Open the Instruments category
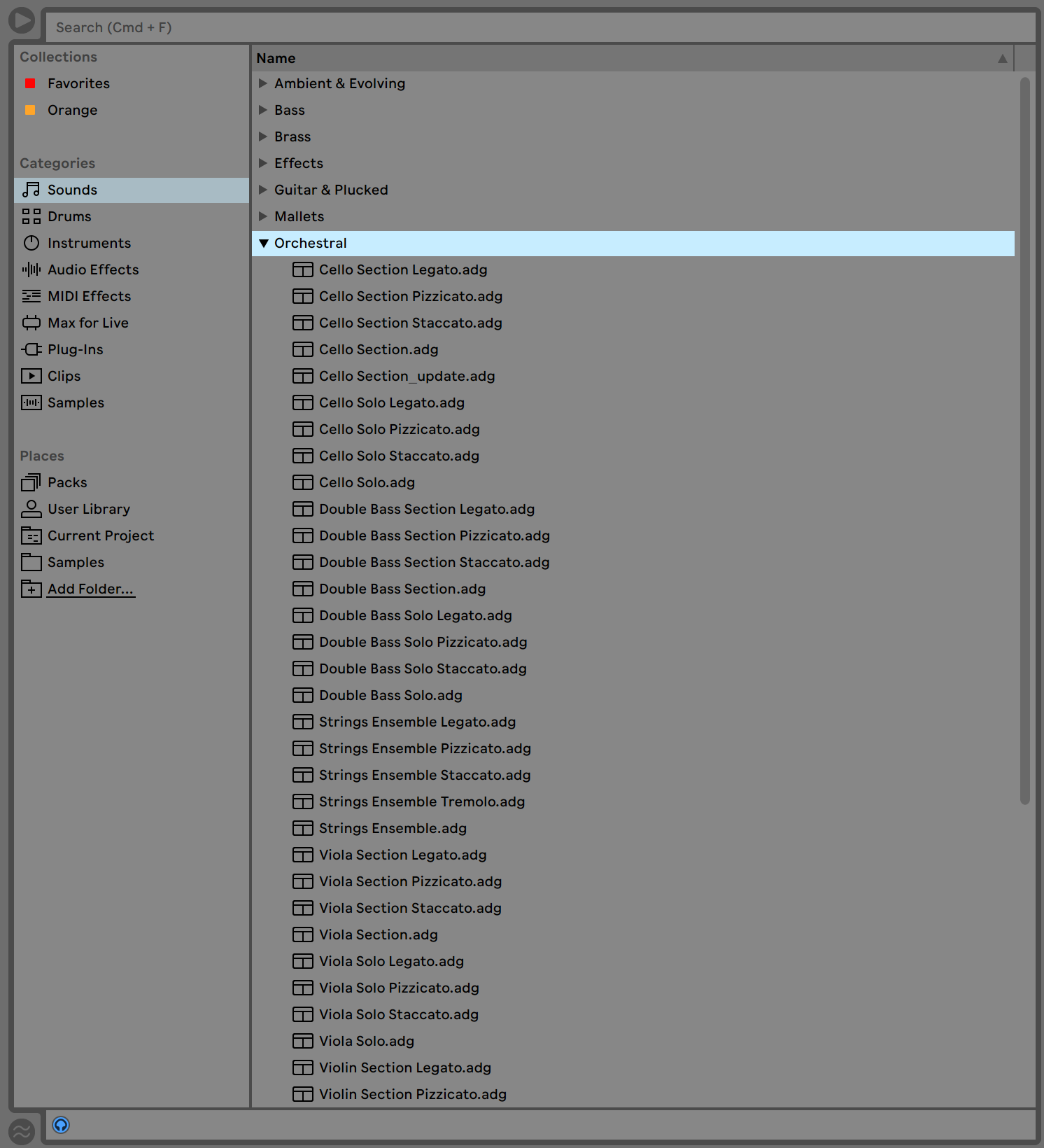1044x1148 pixels. (x=89, y=243)
